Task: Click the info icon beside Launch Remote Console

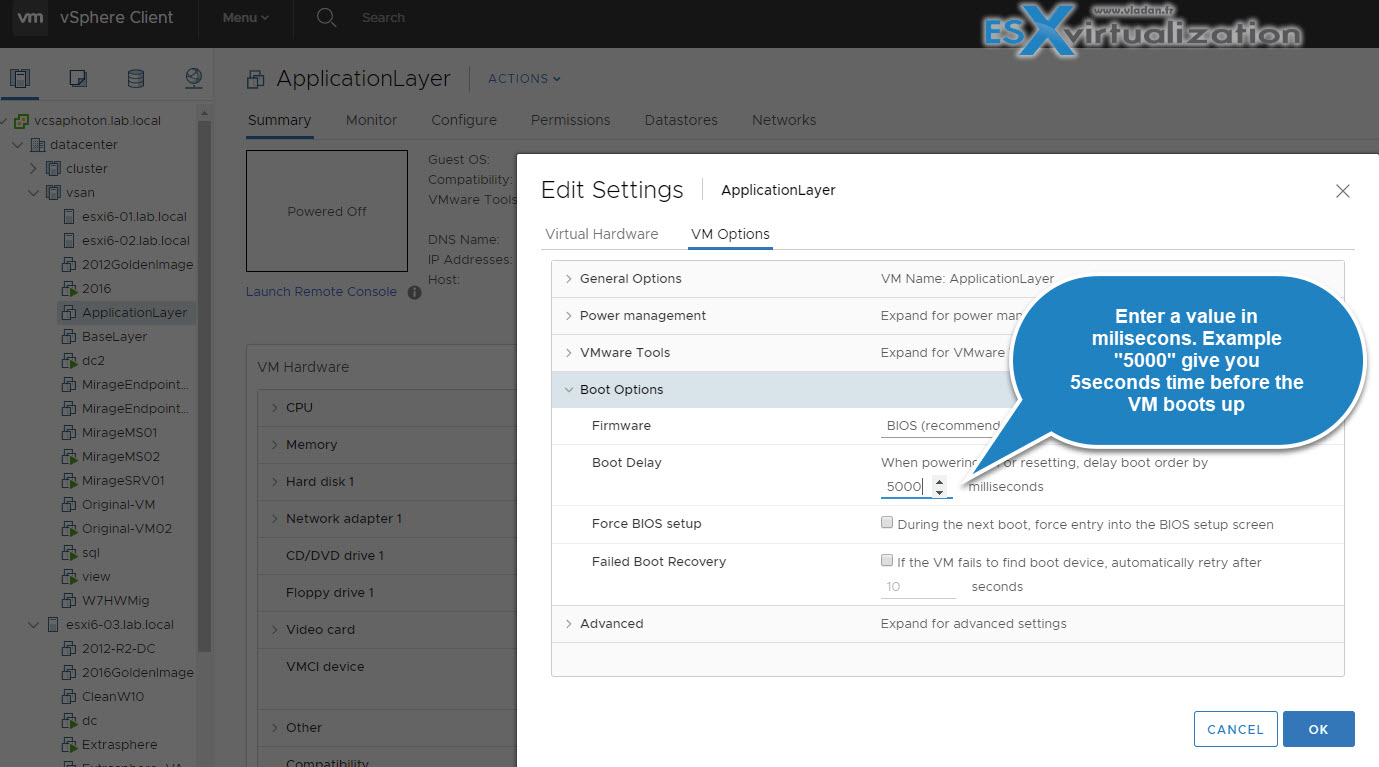Action: coord(415,292)
